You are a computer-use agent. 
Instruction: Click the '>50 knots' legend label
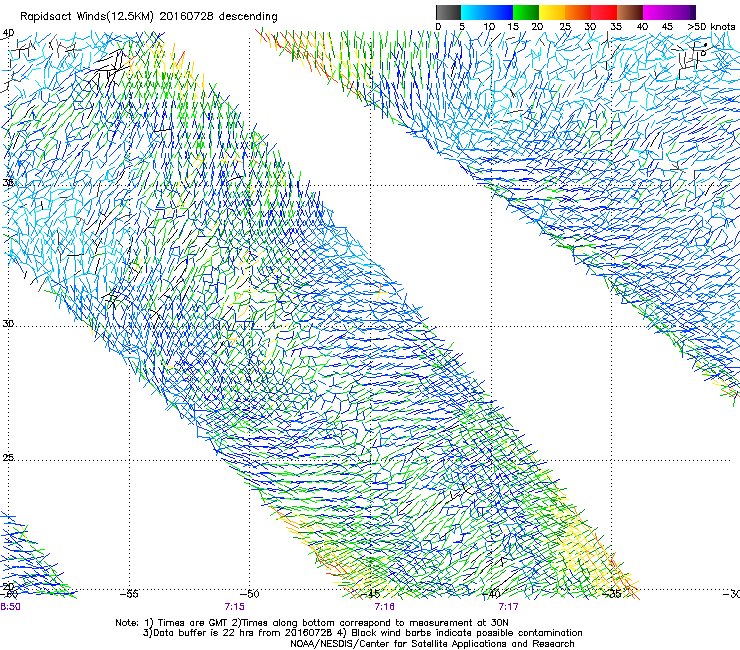click(711, 26)
